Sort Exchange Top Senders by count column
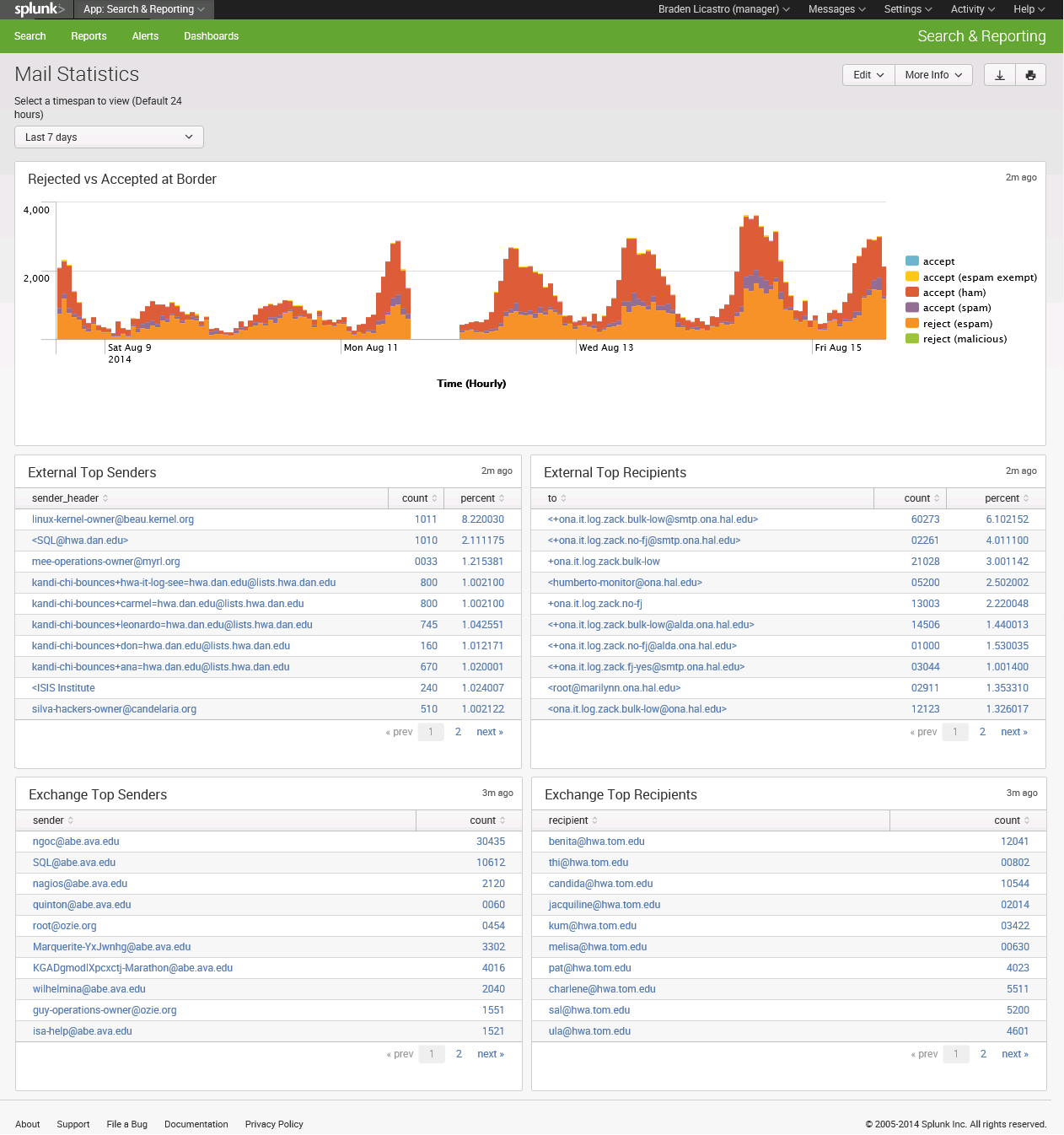The width and height of the screenshot is (1064, 1135). pyautogui.click(x=487, y=820)
